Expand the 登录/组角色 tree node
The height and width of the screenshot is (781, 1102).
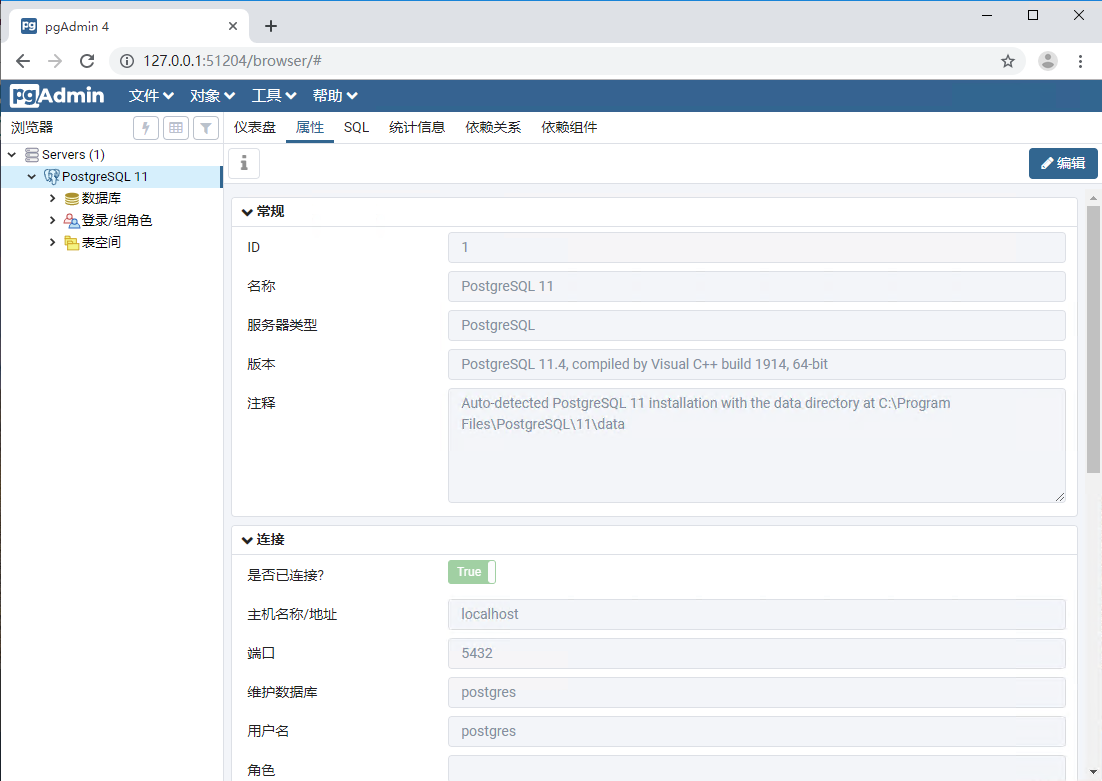(x=52, y=221)
